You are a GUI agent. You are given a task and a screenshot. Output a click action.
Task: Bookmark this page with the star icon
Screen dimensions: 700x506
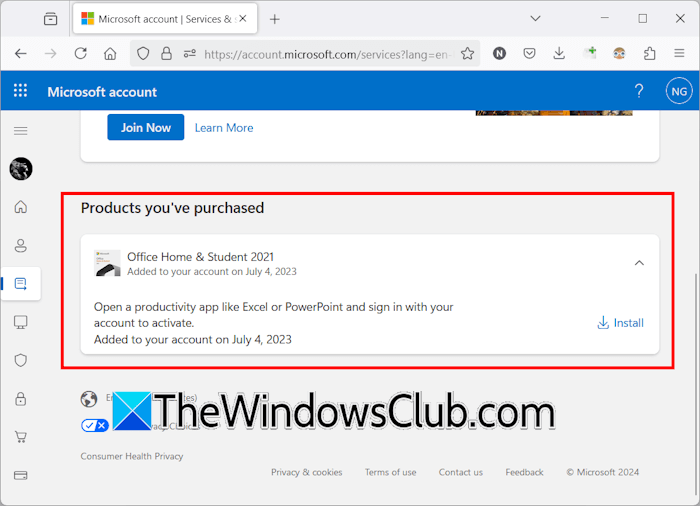467,54
